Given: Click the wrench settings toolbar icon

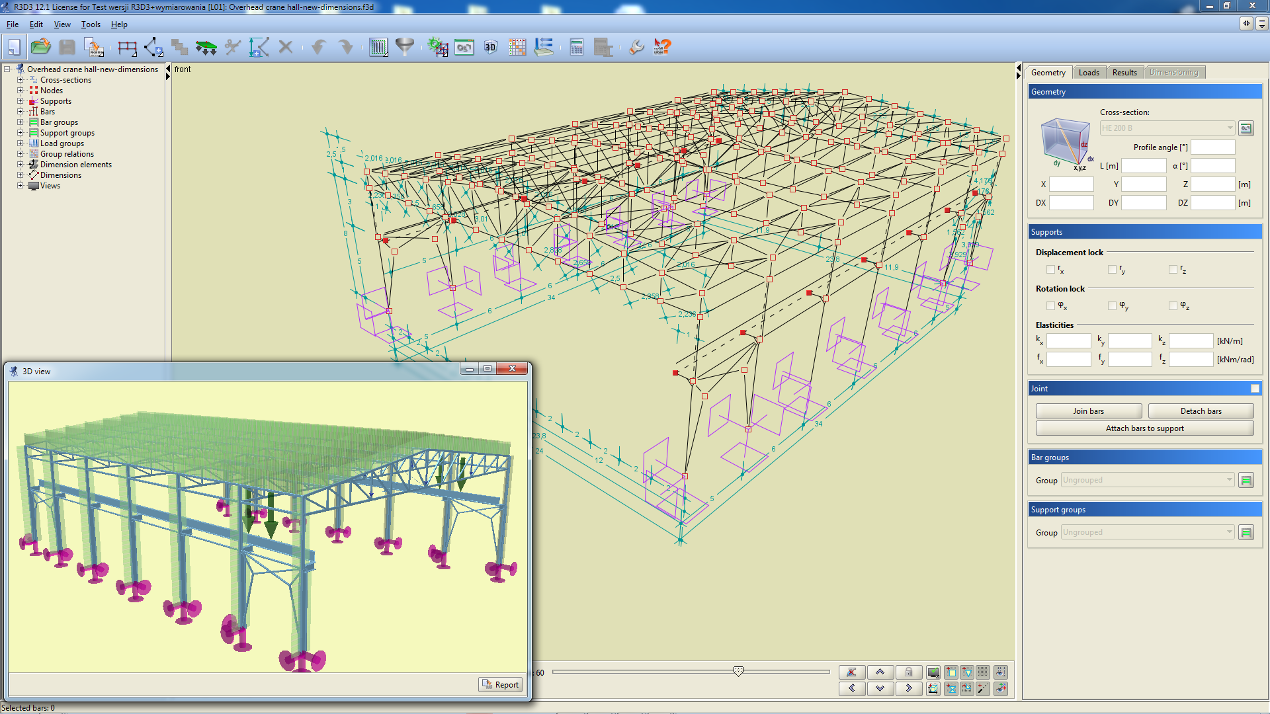Looking at the screenshot, I should coord(637,46).
